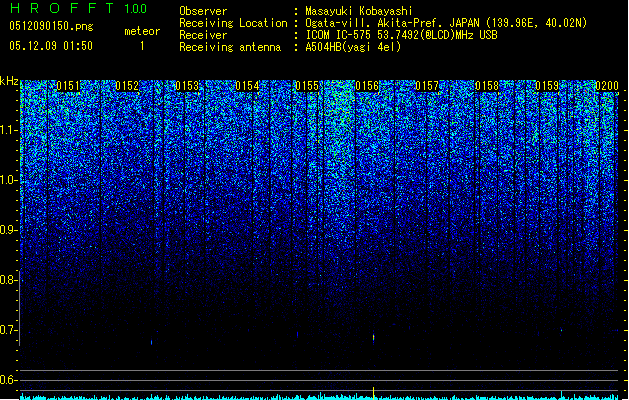Click the yellow meteor echo near 0156
Screen dimensions: 629x400
click(x=373, y=338)
